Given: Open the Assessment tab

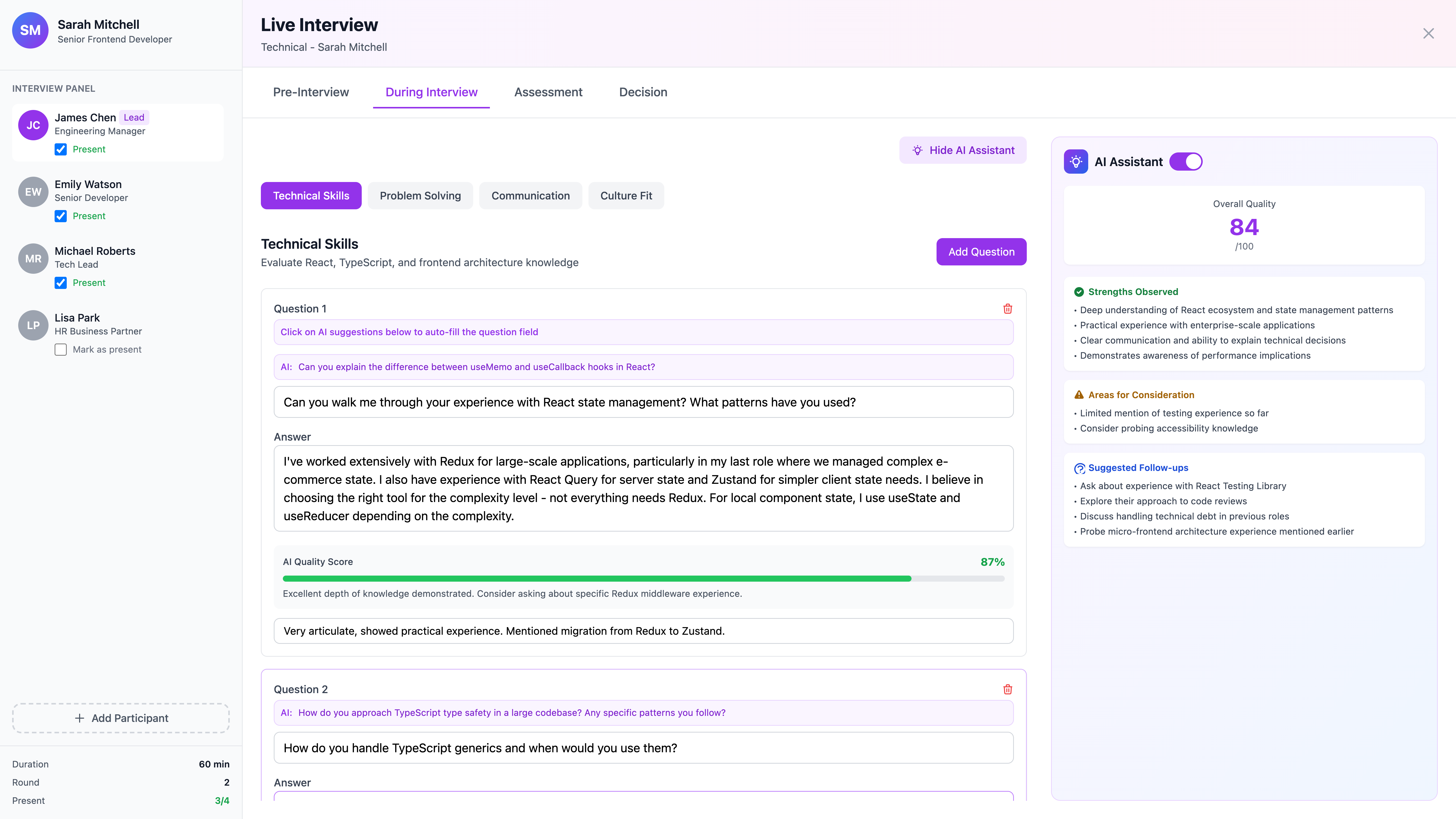Looking at the screenshot, I should pyautogui.click(x=548, y=92).
